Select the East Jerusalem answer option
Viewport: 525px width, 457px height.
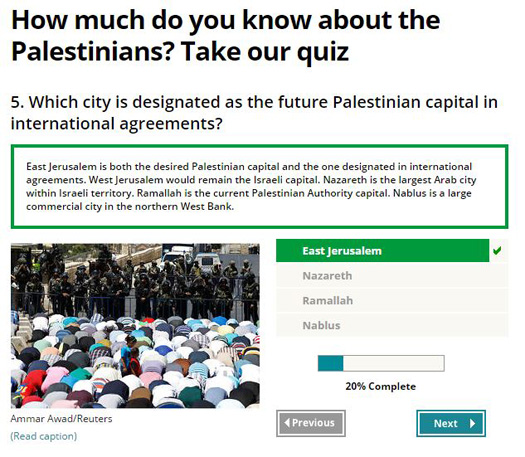coord(382,250)
